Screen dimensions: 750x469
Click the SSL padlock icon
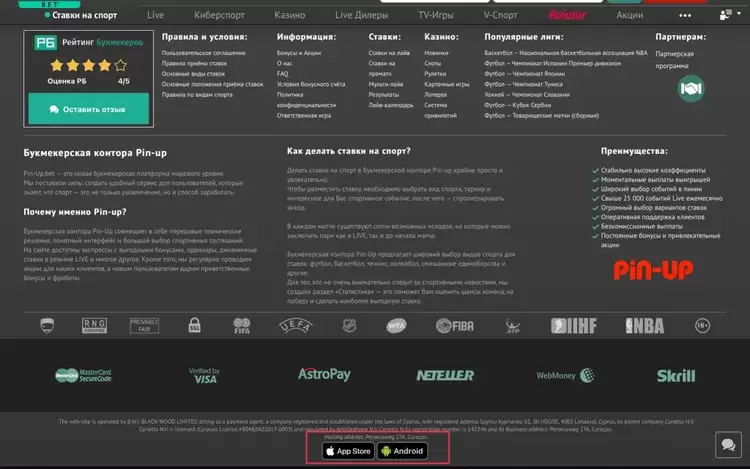194,325
